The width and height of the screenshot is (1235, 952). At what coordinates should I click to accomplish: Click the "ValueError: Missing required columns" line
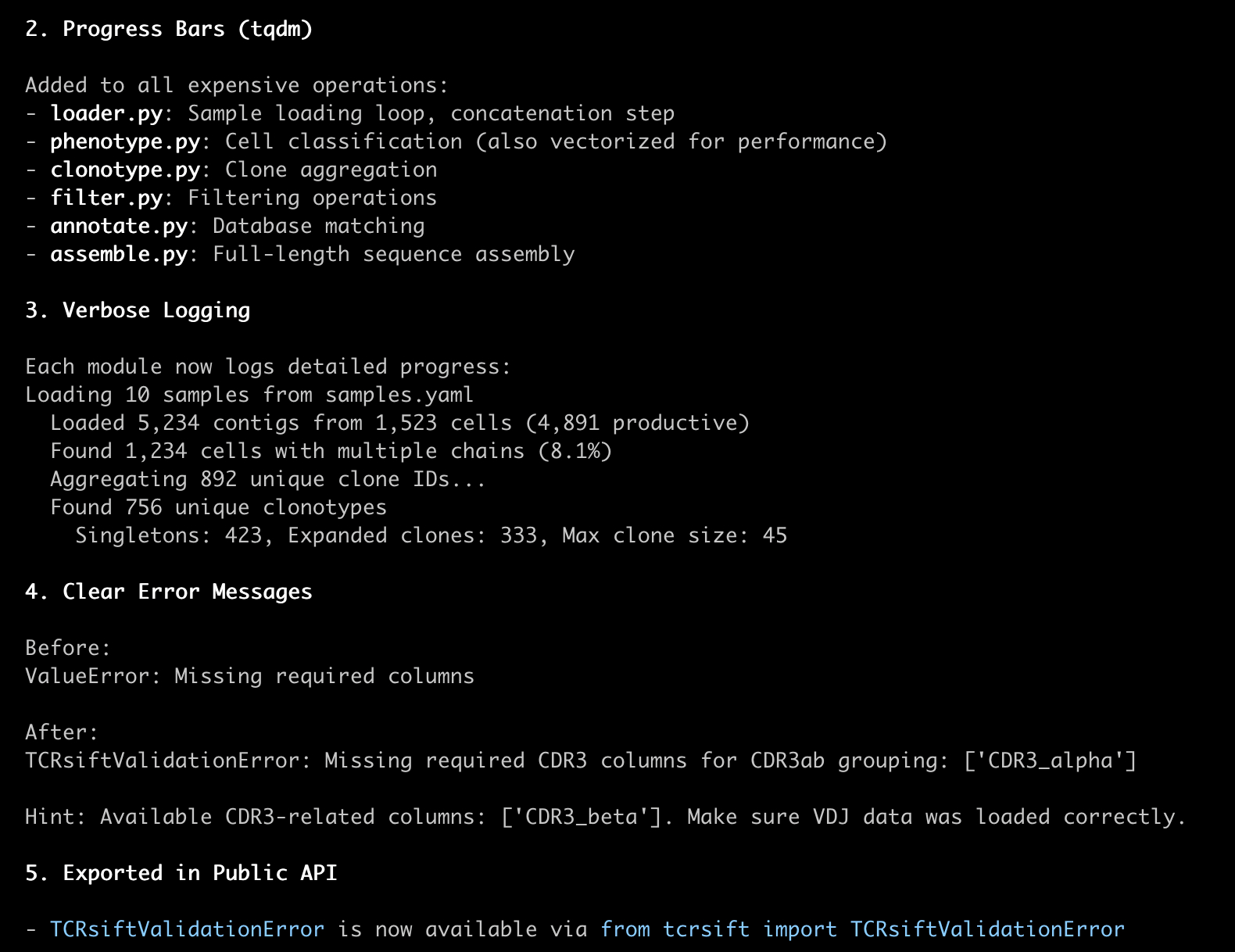click(x=249, y=676)
